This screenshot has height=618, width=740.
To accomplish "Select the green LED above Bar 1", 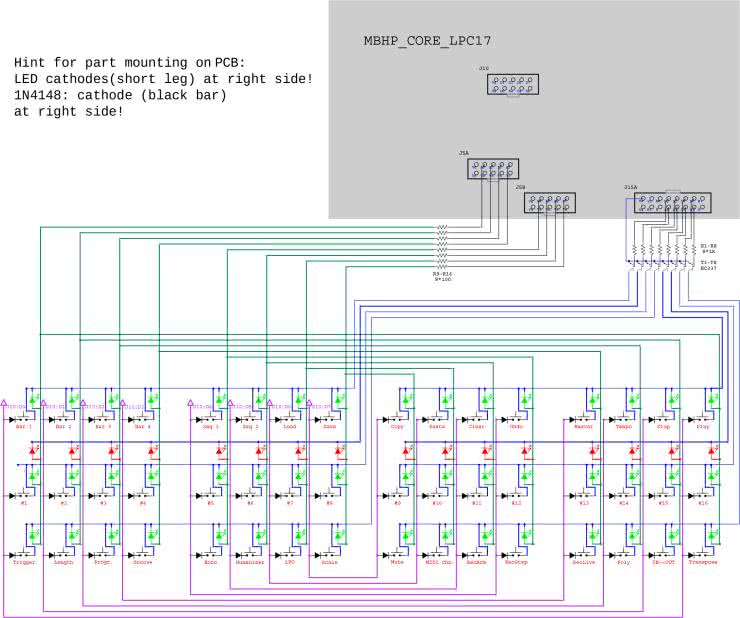I will coord(32,399).
